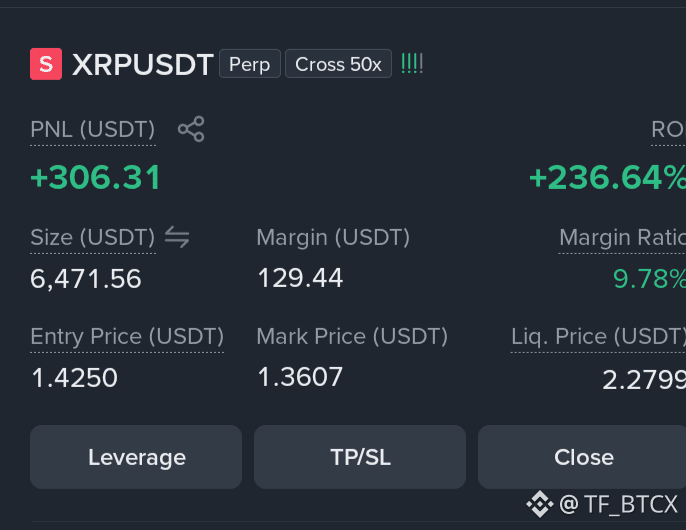Click the PNL (USDT) label

tap(93, 130)
